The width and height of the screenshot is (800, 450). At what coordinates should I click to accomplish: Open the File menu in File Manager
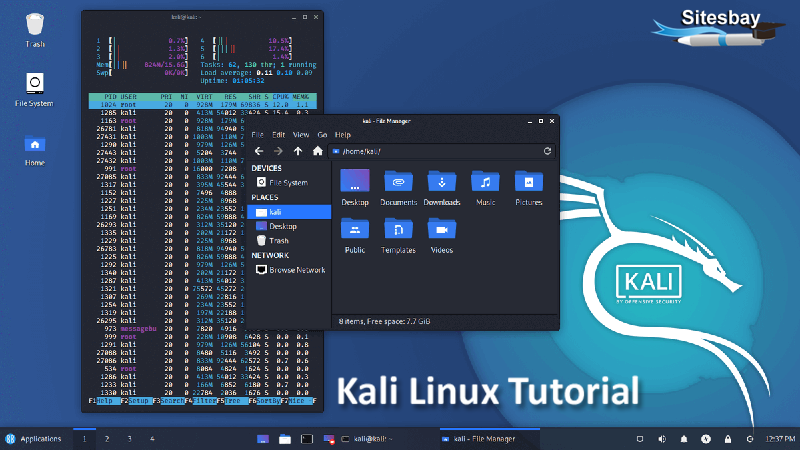(257, 135)
